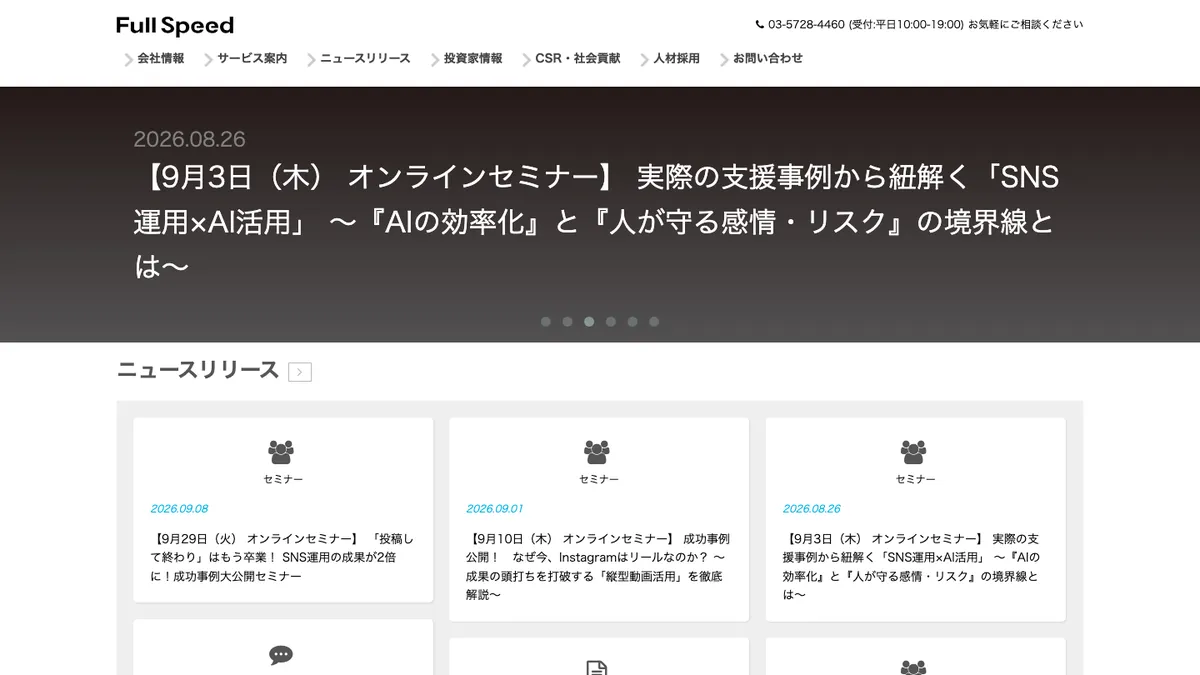Open 9月10日（木）Instagram reel seminar article
The image size is (1200, 675).
597,566
